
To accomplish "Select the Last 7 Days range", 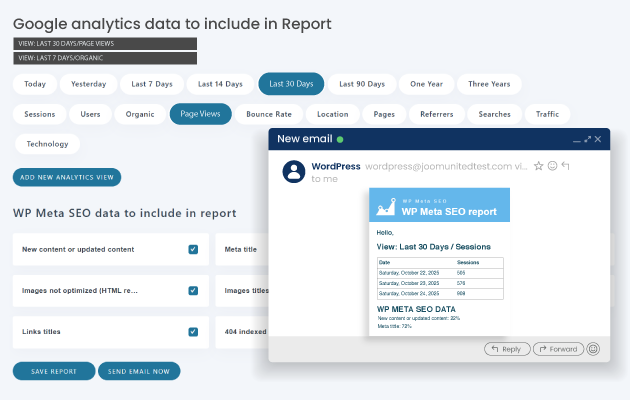I will click(x=153, y=84).
